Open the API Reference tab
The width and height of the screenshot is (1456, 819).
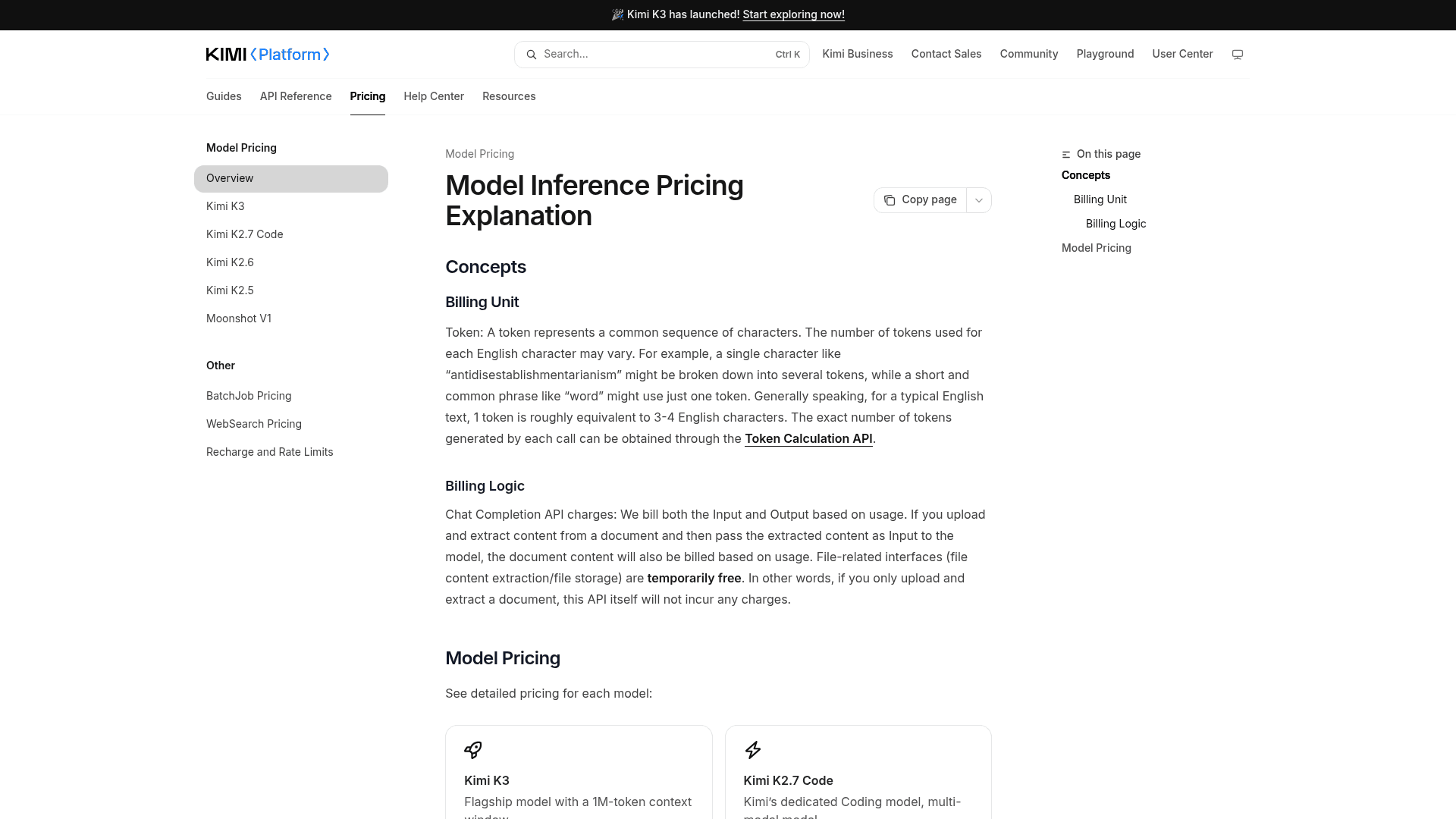296,96
